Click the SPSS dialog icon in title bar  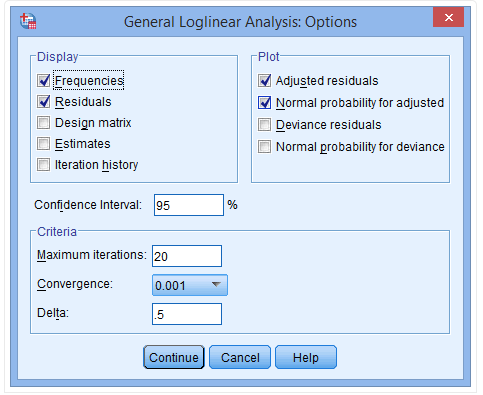tap(28, 21)
